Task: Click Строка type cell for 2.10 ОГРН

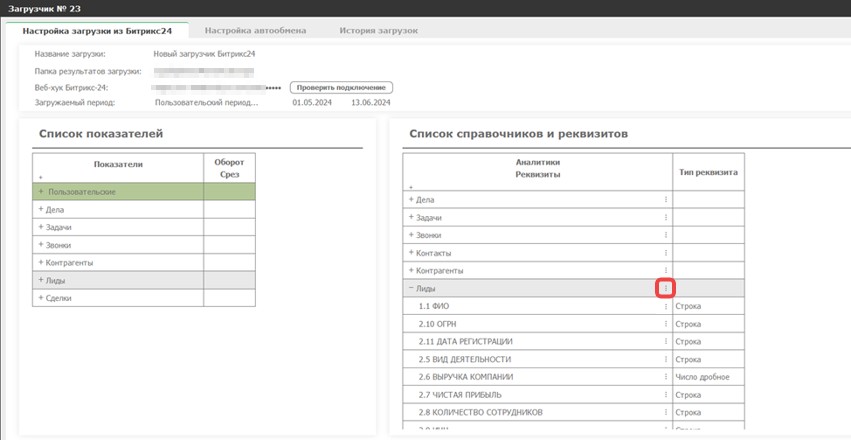Action: point(708,324)
